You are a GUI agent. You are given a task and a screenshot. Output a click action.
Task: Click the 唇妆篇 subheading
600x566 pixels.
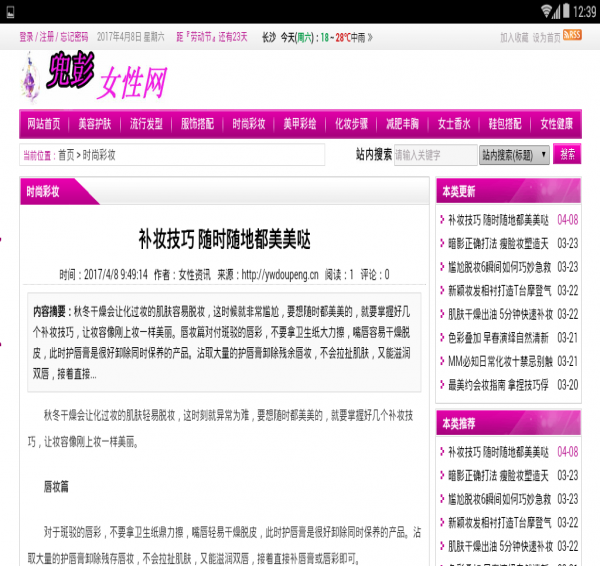click(56, 487)
